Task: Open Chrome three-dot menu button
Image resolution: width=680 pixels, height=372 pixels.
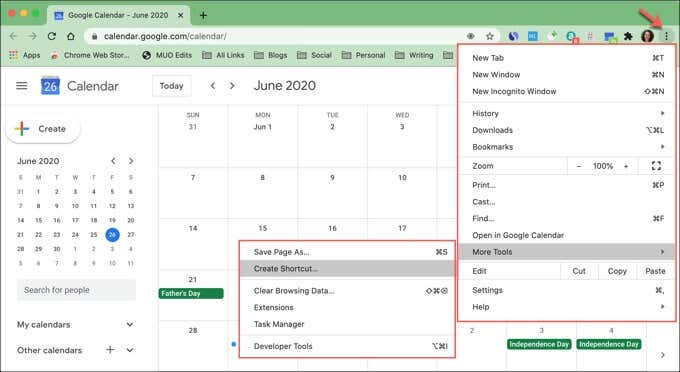Action: (x=667, y=36)
